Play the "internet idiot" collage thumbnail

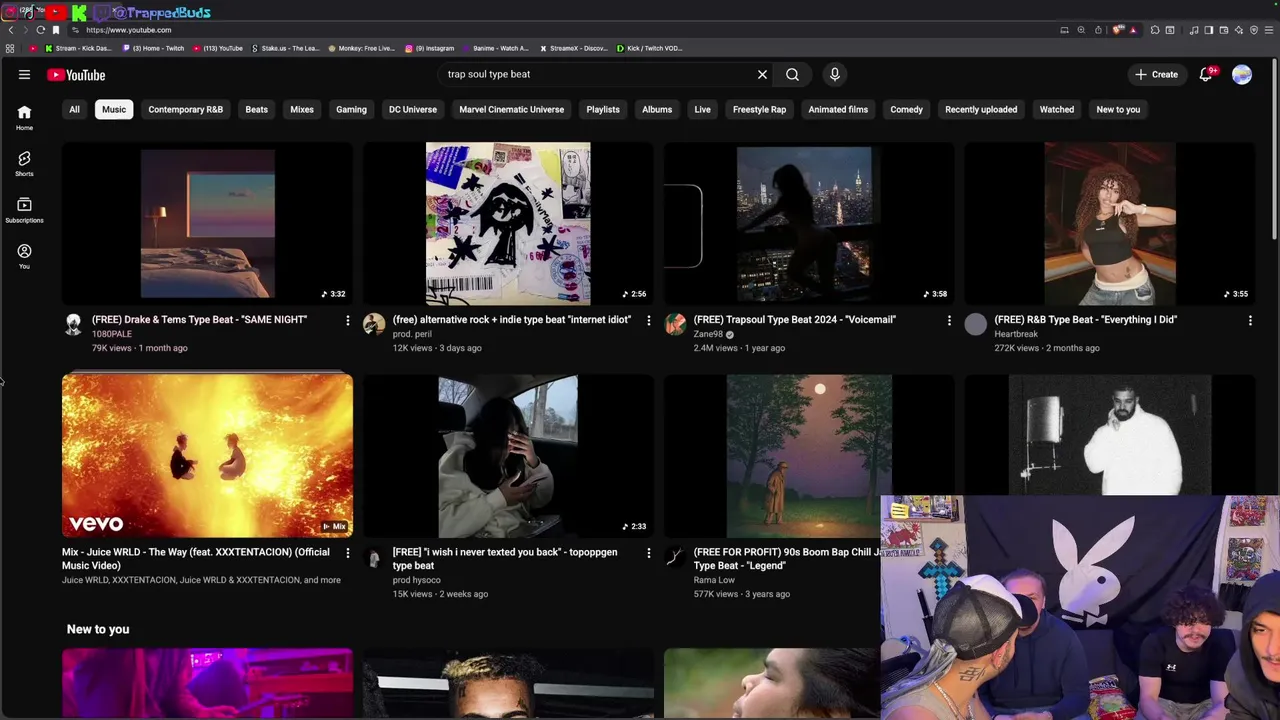tap(508, 223)
